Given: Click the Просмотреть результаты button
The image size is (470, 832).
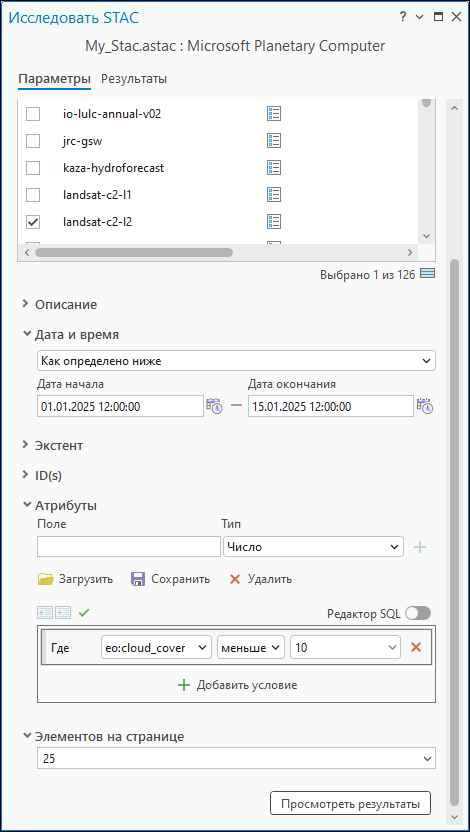Looking at the screenshot, I should 351,804.
